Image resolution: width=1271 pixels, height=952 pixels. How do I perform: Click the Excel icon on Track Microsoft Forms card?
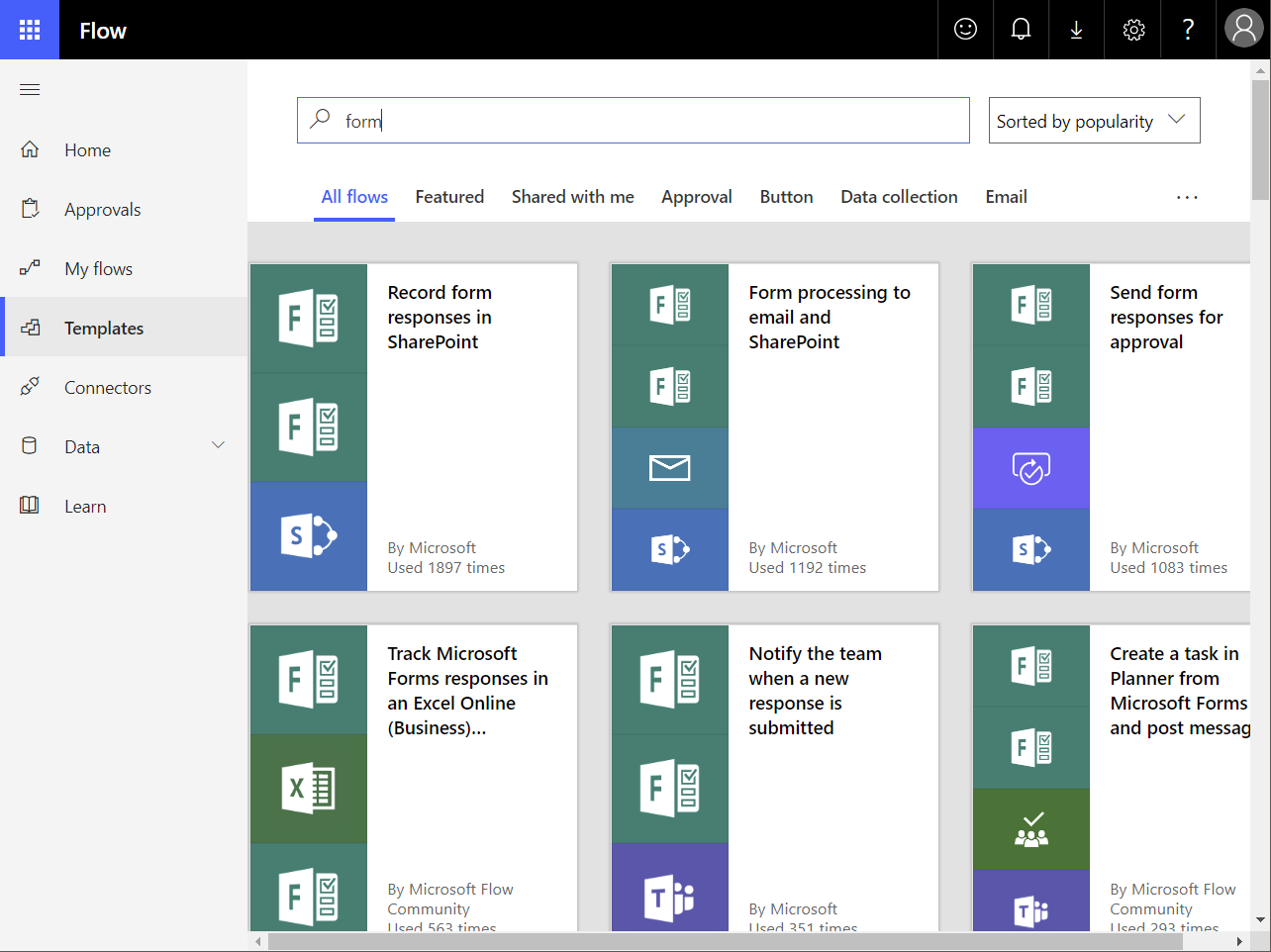[308, 788]
